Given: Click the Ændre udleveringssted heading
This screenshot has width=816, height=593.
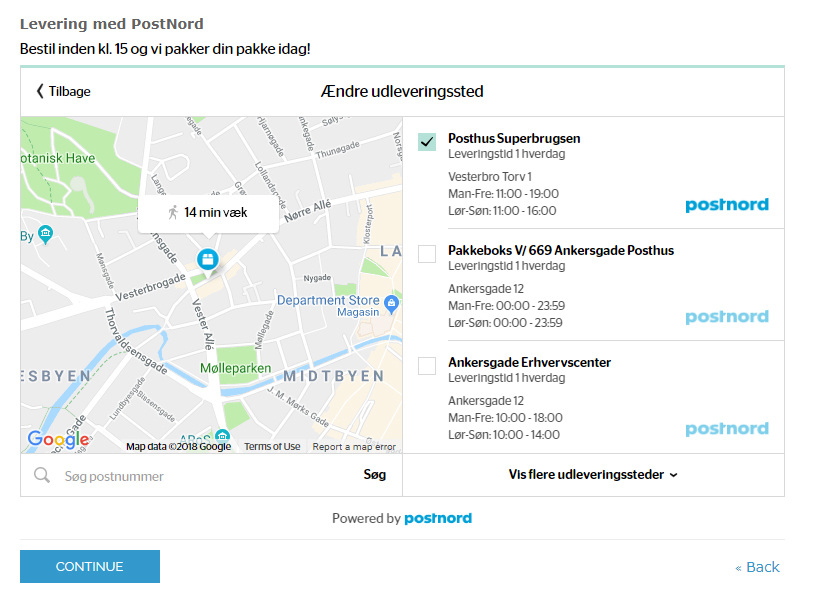Looking at the screenshot, I should tap(402, 92).
